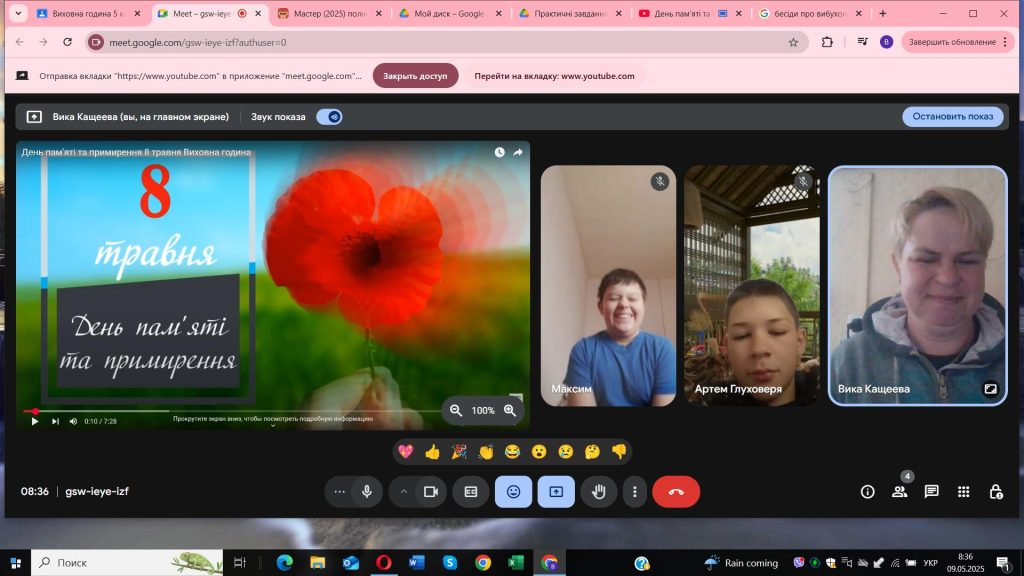Toggle the Звук показа switch
The image size is (1024, 576).
[x=329, y=117]
